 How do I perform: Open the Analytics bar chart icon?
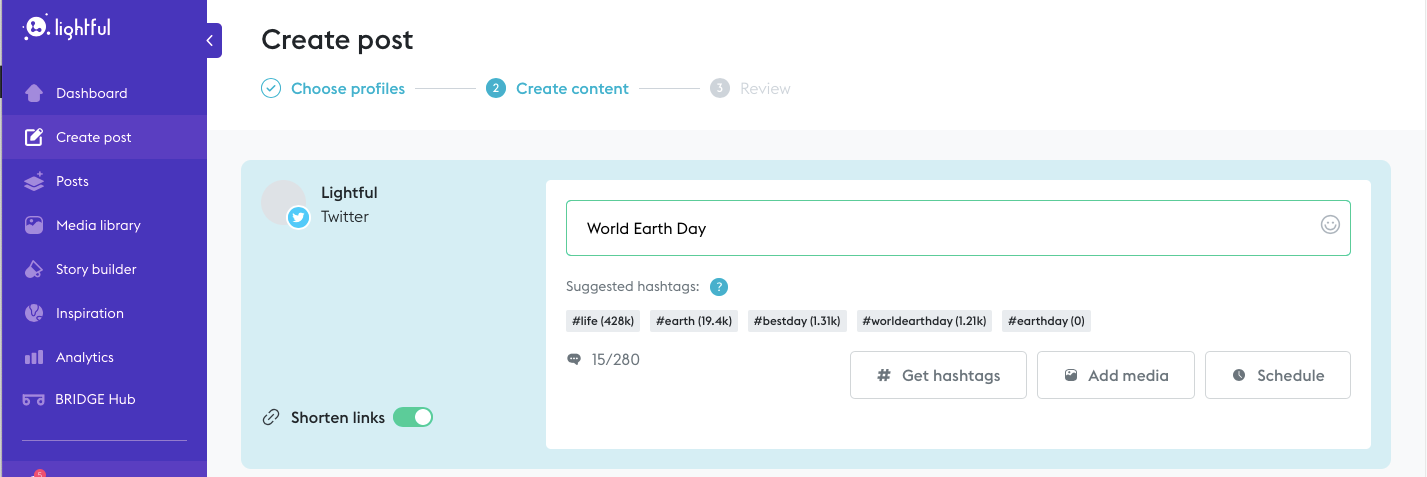(x=34, y=357)
